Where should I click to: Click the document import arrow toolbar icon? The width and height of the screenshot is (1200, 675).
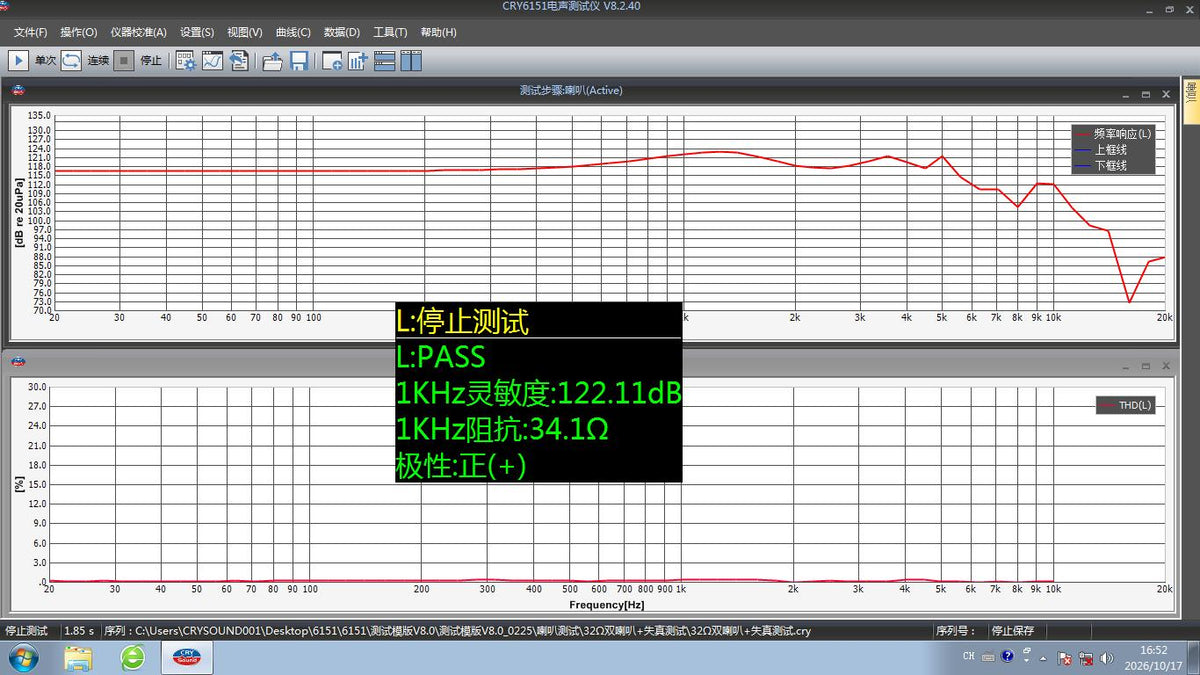(x=238, y=60)
